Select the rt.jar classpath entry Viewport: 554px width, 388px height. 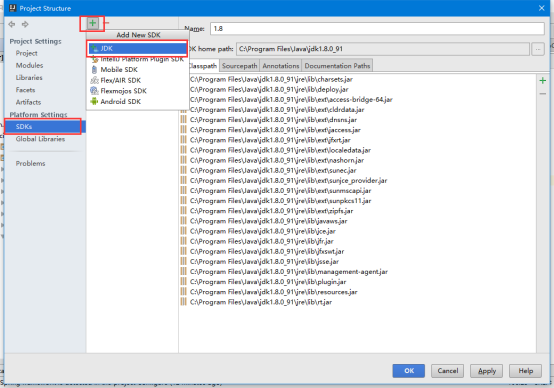[x=261, y=302]
